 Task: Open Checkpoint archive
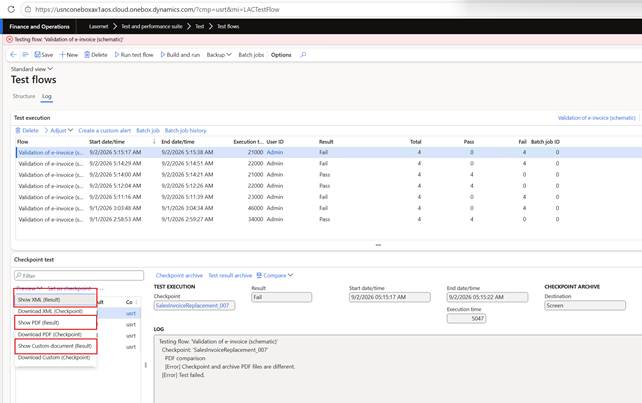click(179, 275)
